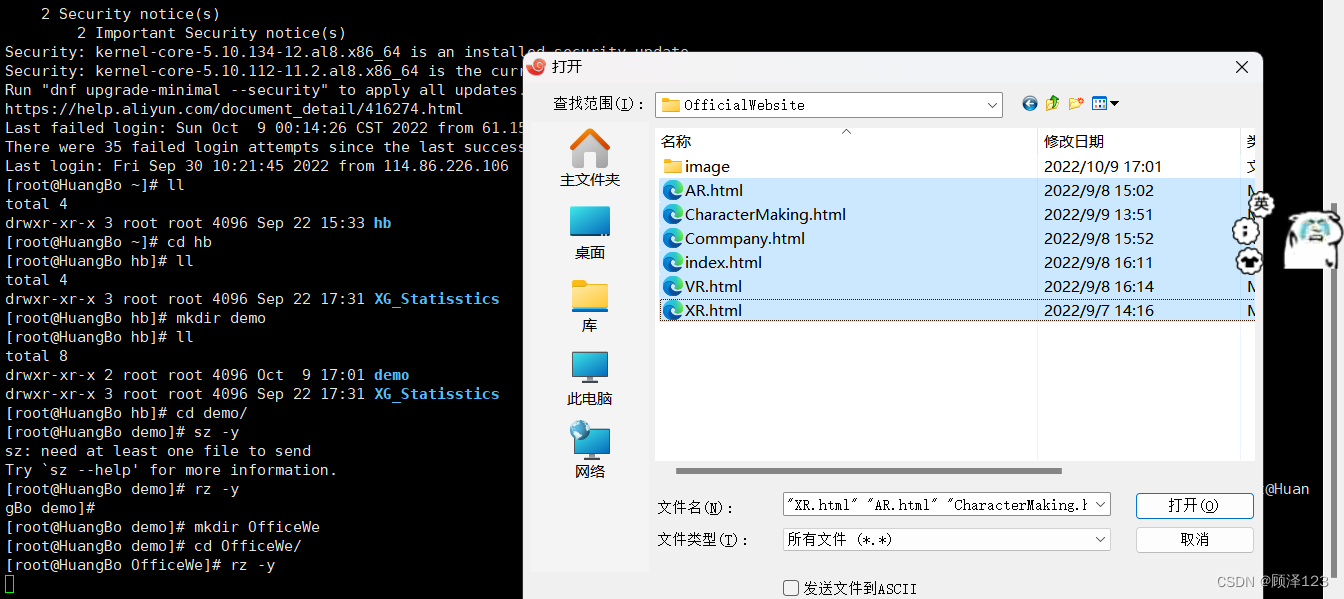The height and width of the screenshot is (599, 1344).
Task: Enable 发送文件到ASCII checkbox
Action: point(790,588)
